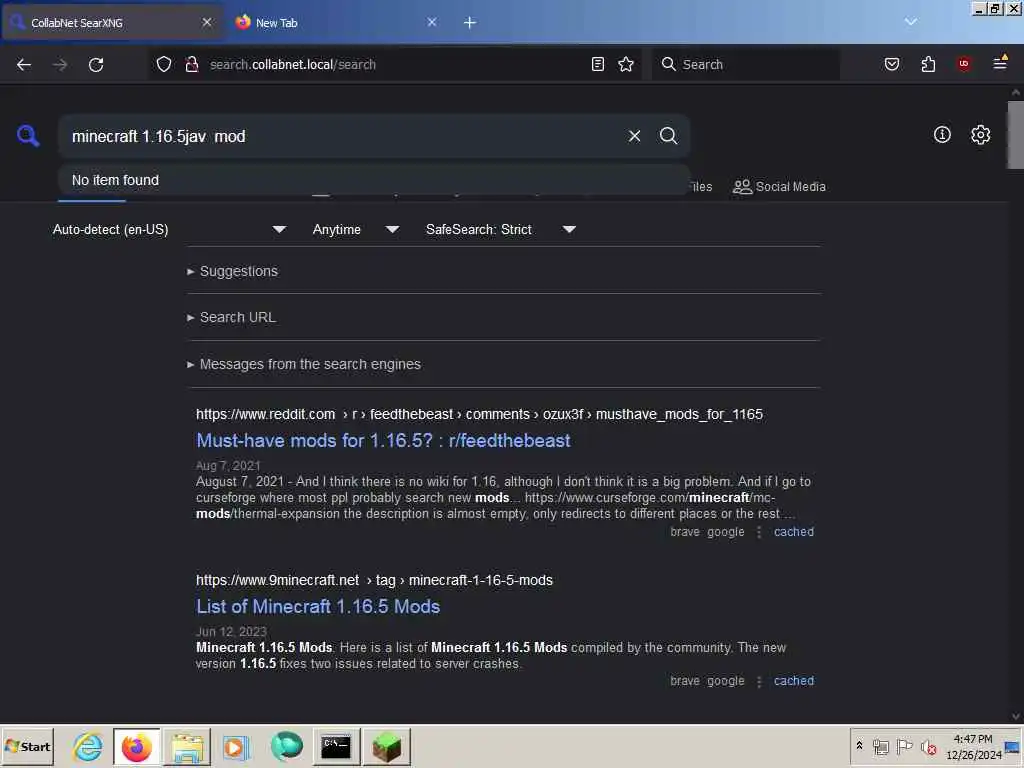1024x768 pixels.
Task: Open options dots for 9minecraft result
Action: (759, 681)
